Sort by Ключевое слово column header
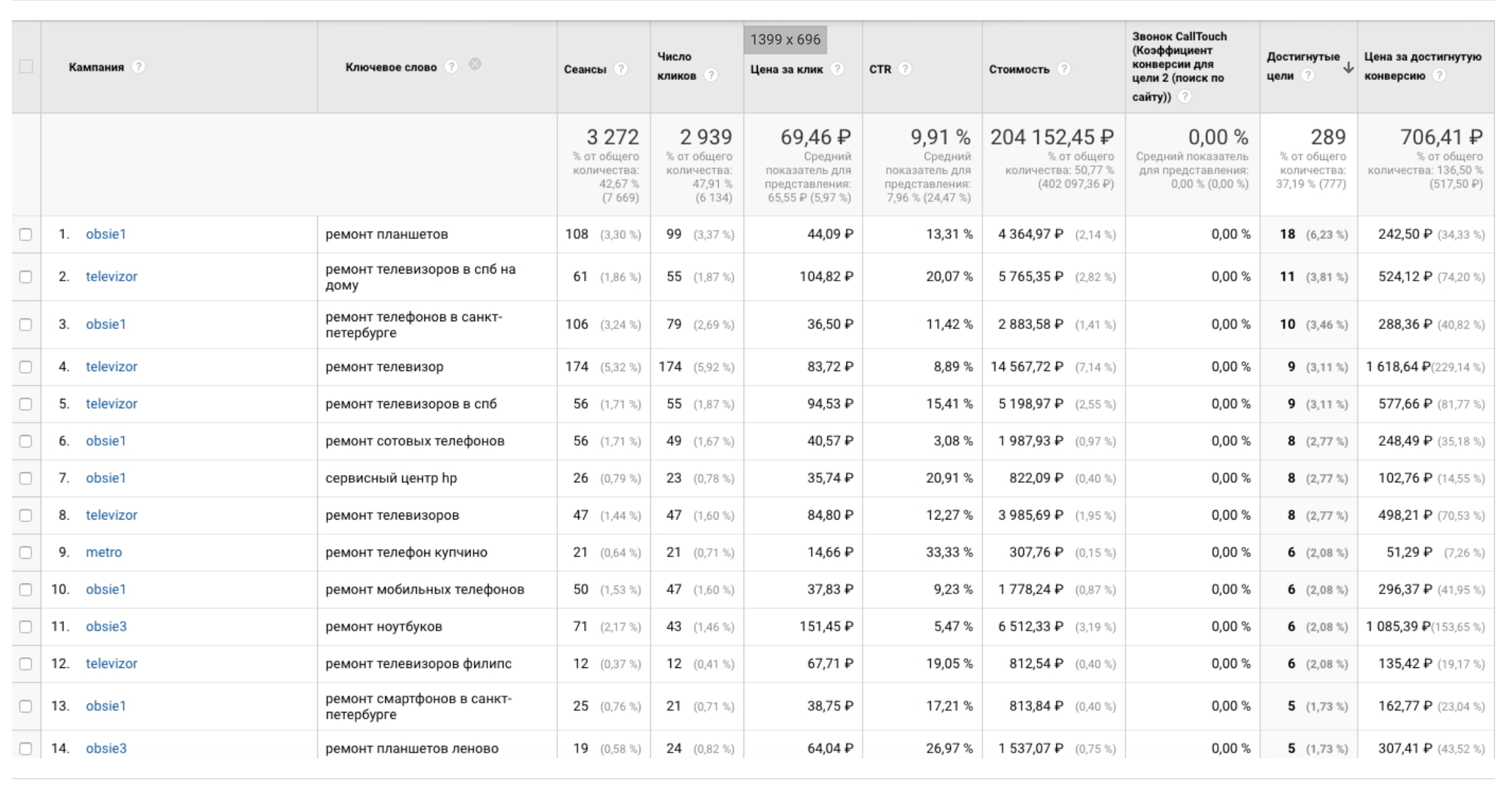Image resolution: width=1512 pixels, height=793 pixels. 391,67
